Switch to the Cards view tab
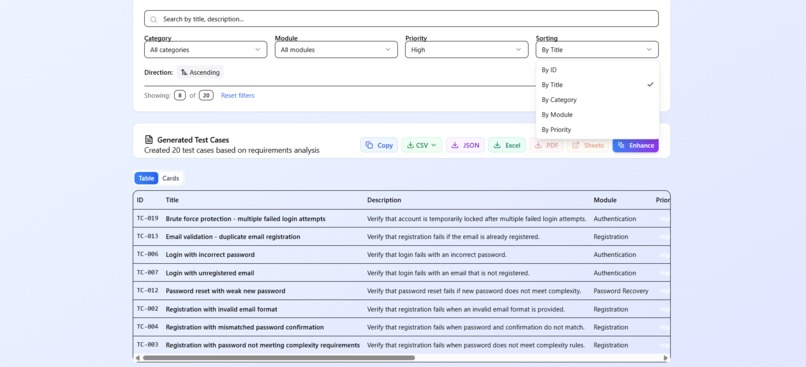Image resolution: width=806 pixels, height=367 pixels. (x=171, y=178)
